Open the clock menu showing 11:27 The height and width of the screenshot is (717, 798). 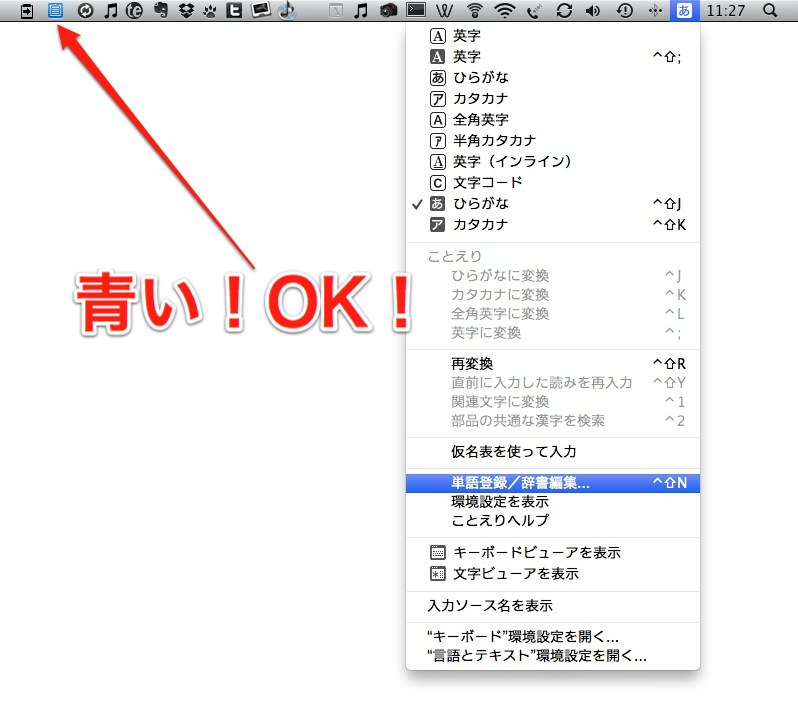click(x=724, y=11)
